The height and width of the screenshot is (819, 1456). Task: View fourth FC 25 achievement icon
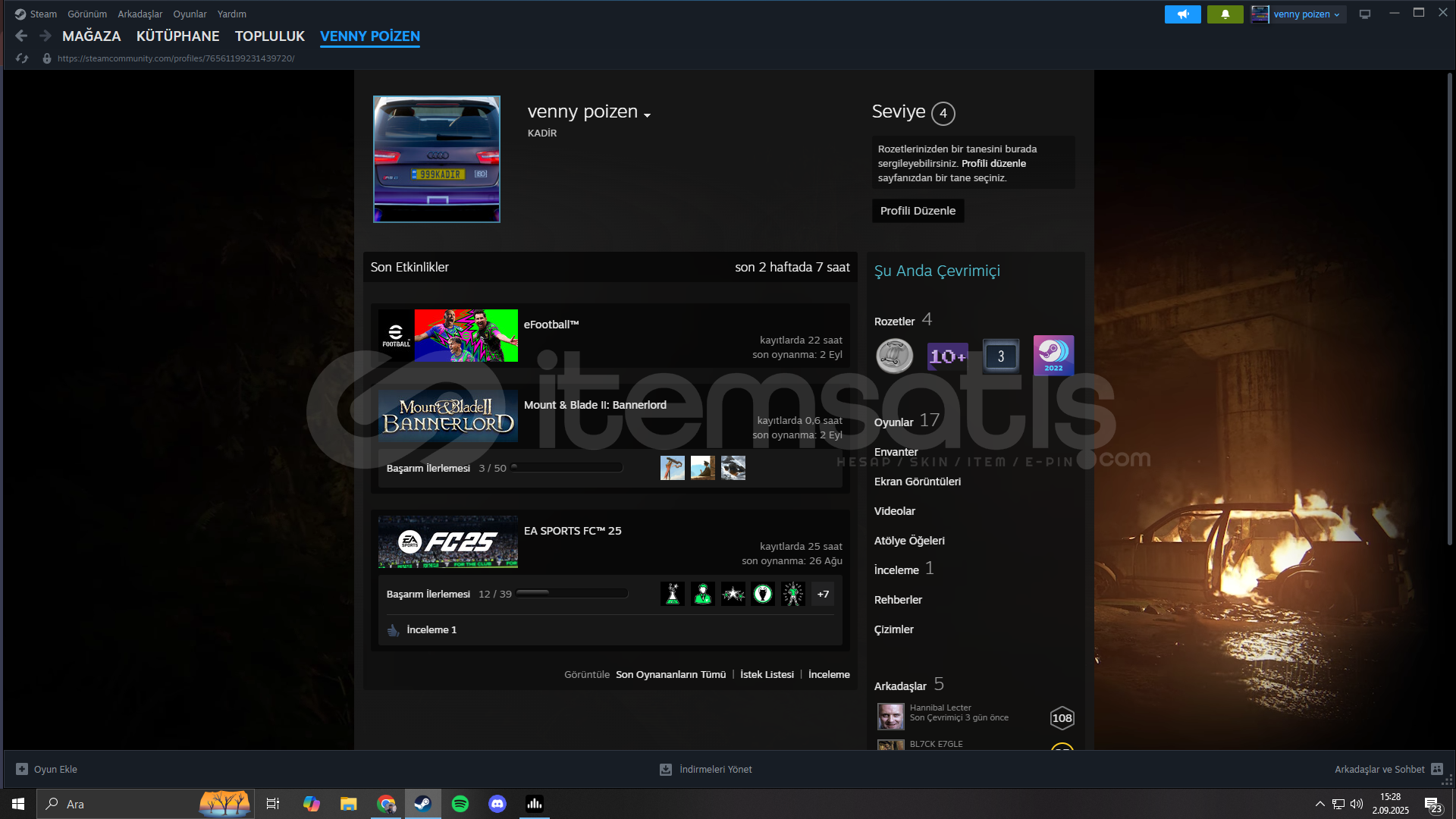coord(763,594)
